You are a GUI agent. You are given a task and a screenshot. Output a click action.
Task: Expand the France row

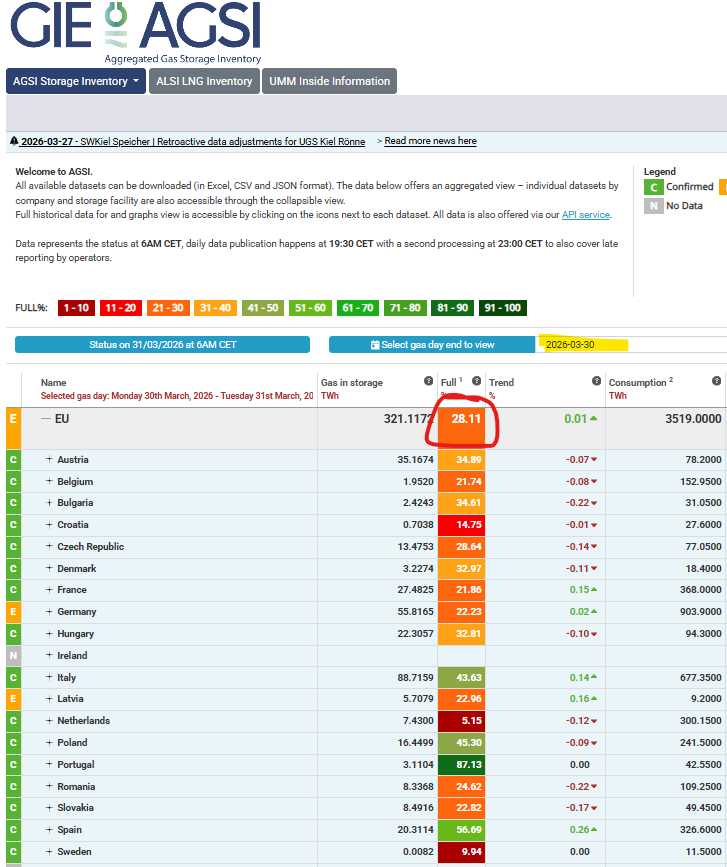[49, 589]
